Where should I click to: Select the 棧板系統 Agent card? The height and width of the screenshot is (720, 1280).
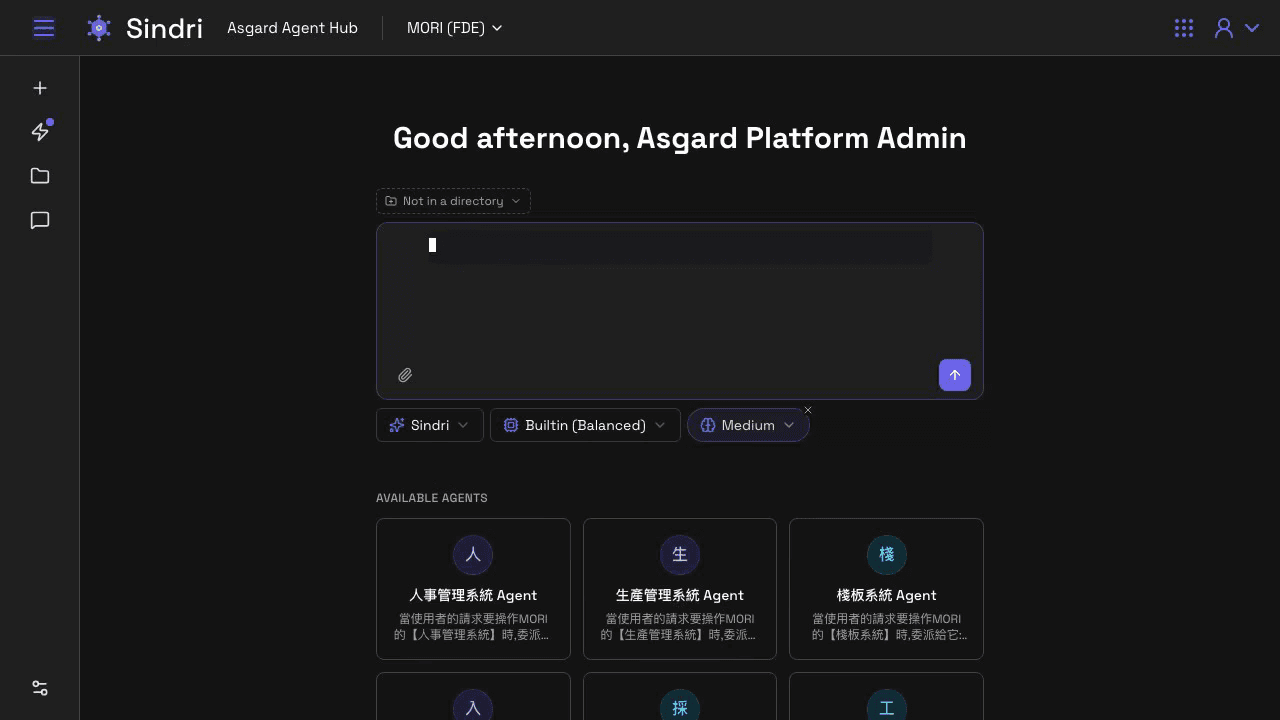(886, 589)
